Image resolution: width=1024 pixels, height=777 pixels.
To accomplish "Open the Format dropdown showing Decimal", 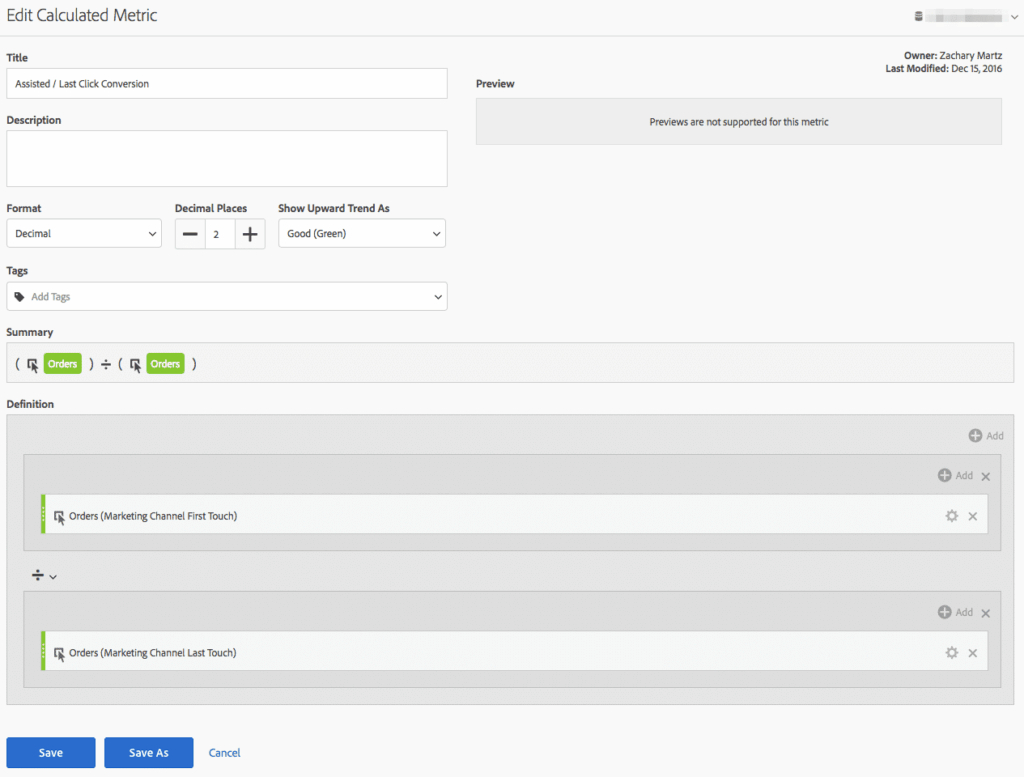I will 84,233.
